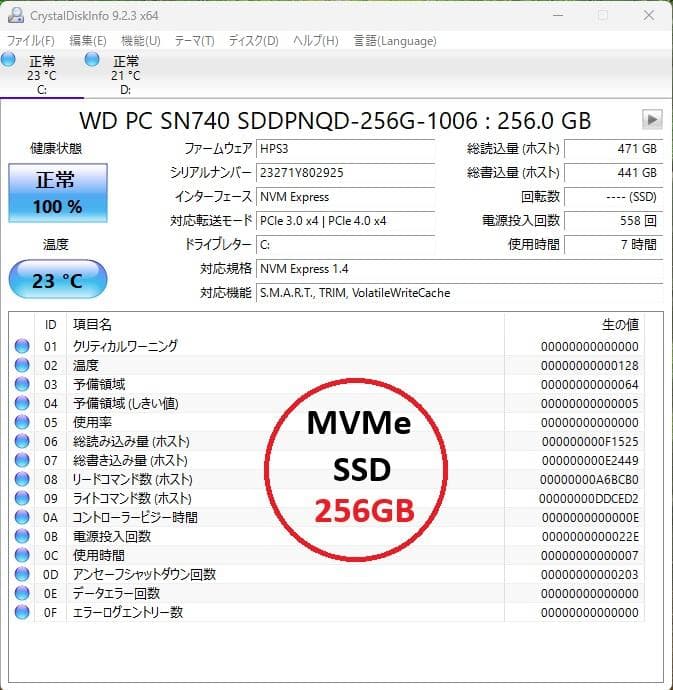Select the C: drive status indicator
Screen dimensions: 673x690
pos(42,74)
